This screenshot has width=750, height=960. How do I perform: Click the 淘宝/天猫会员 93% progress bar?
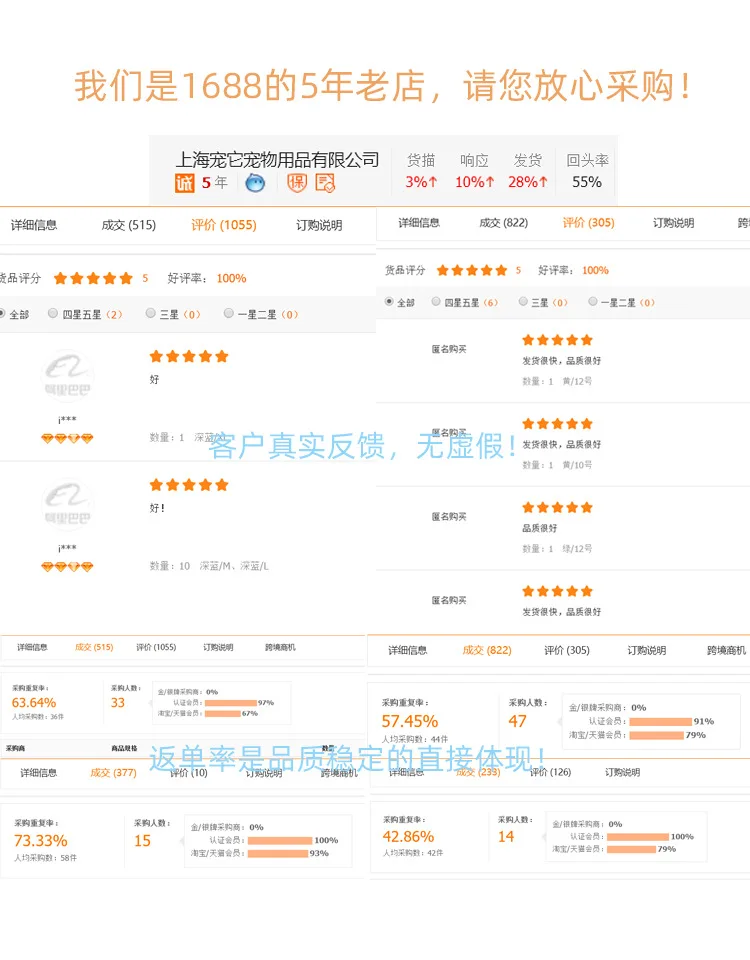coord(278,853)
